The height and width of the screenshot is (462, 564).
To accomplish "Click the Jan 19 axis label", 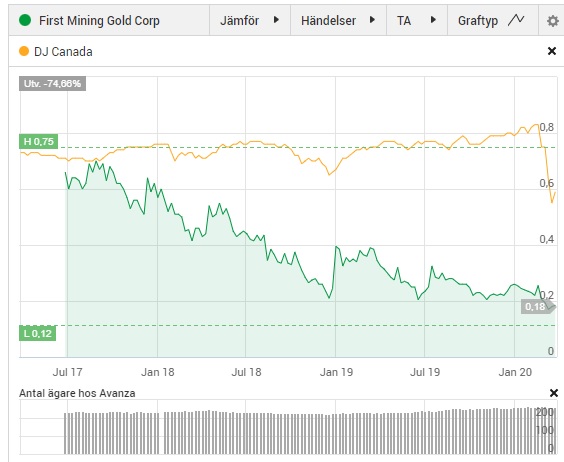I will 336,372.
